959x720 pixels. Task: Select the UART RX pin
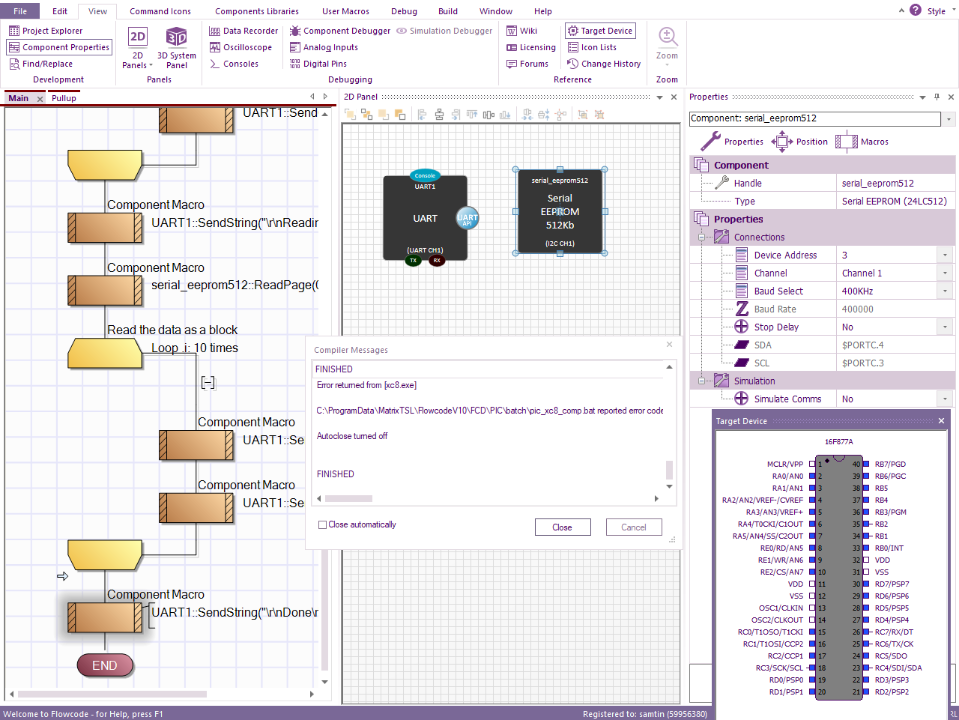pyautogui.click(x=437, y=261)
